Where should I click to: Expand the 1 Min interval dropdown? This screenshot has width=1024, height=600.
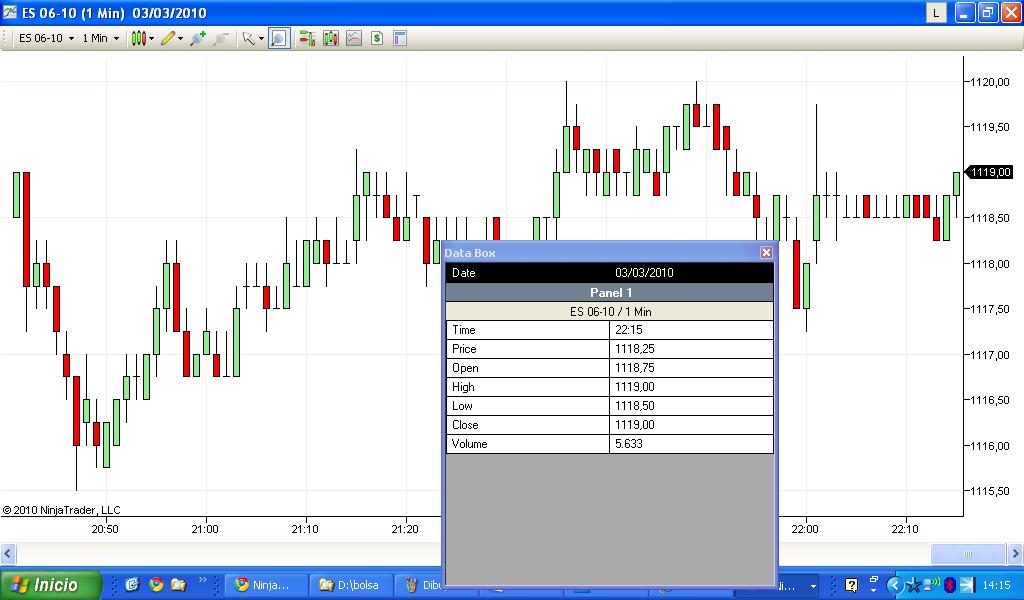pyautogui.click(x=101, y=39)
